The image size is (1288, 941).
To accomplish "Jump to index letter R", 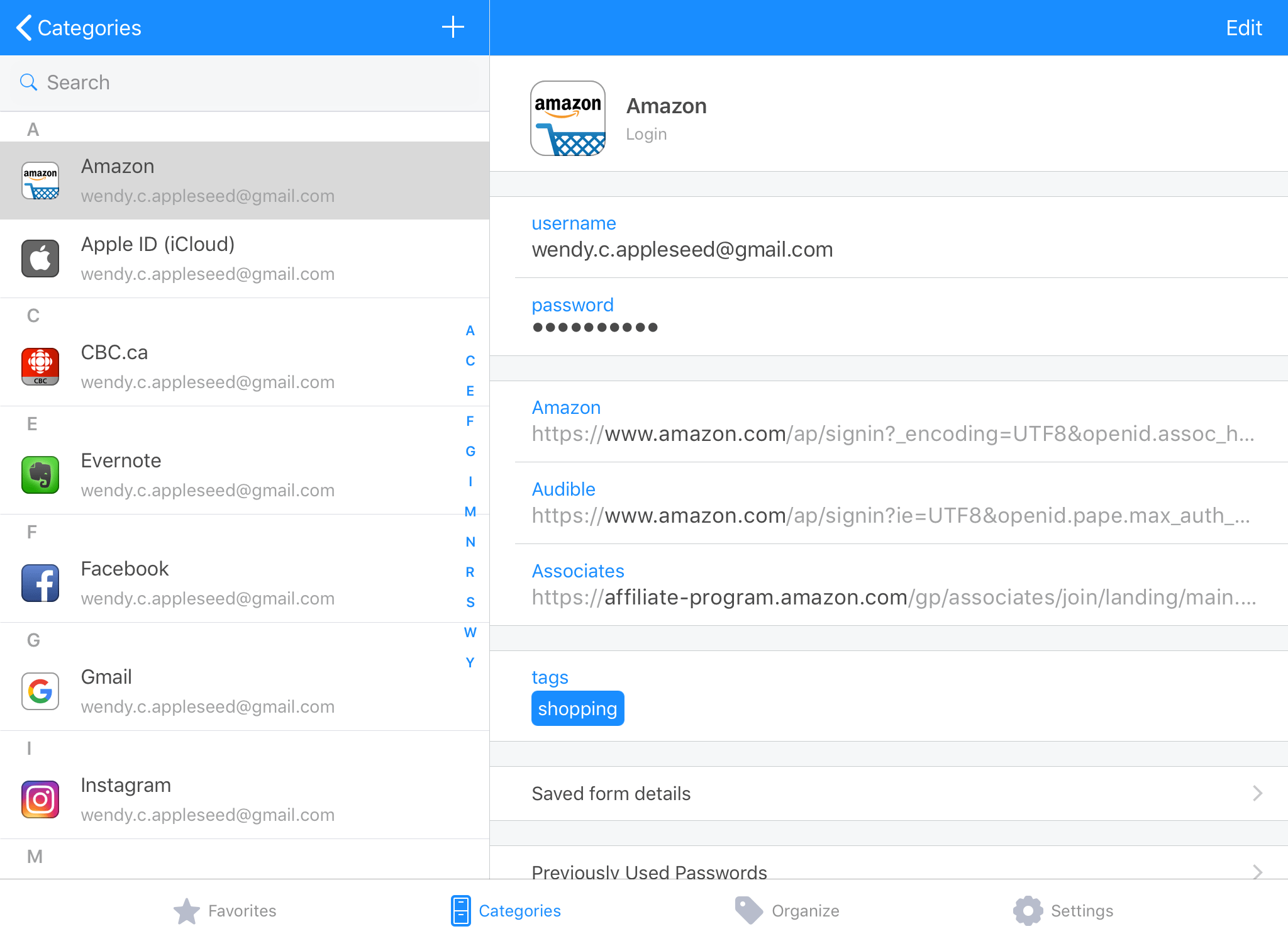I will pos(470,572).
